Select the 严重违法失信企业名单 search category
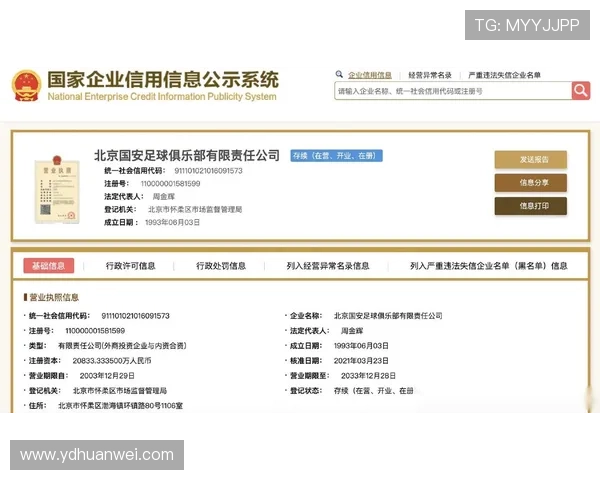 504,75
